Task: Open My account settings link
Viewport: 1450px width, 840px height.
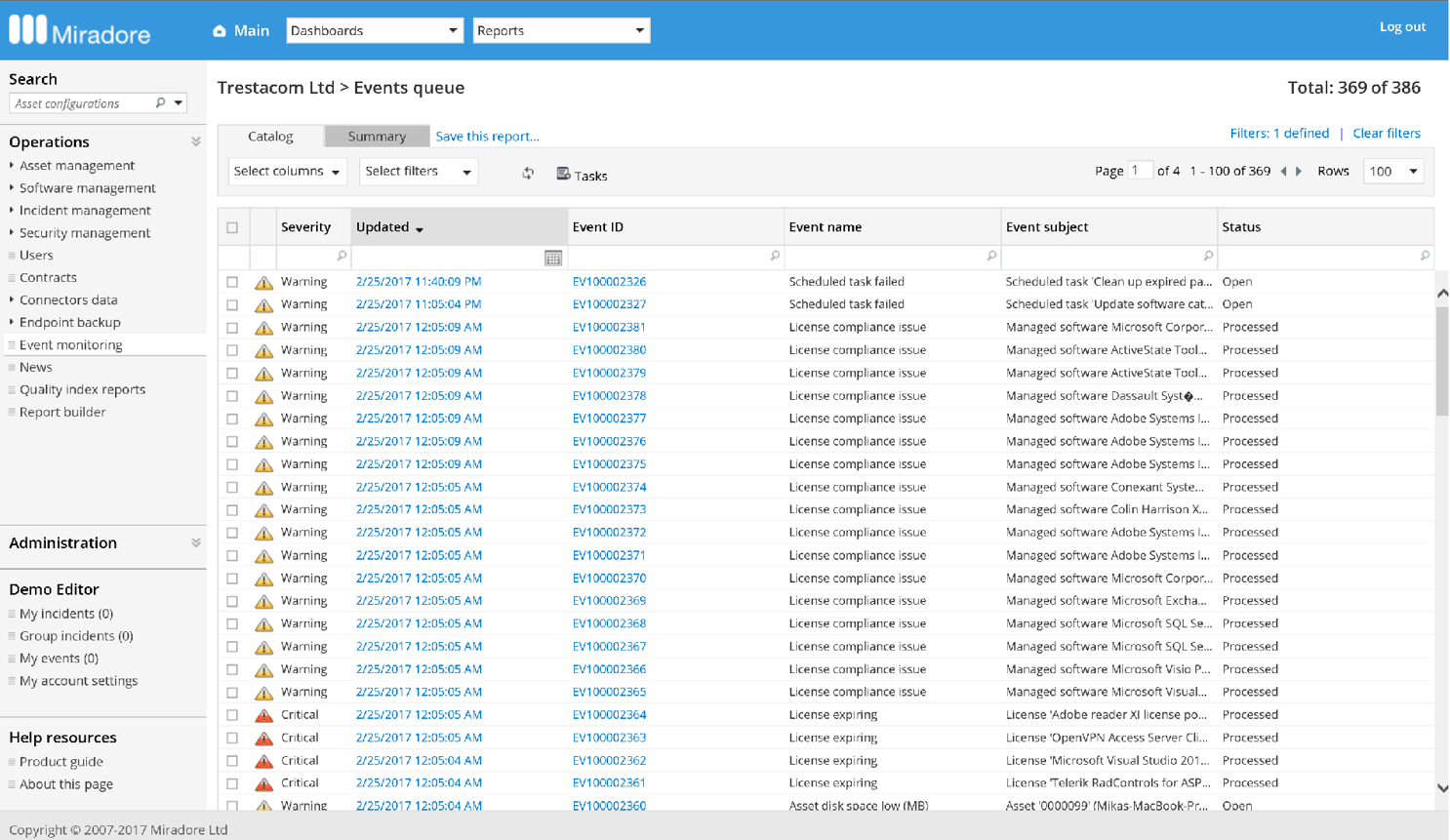Action: [x=79, y=681]
